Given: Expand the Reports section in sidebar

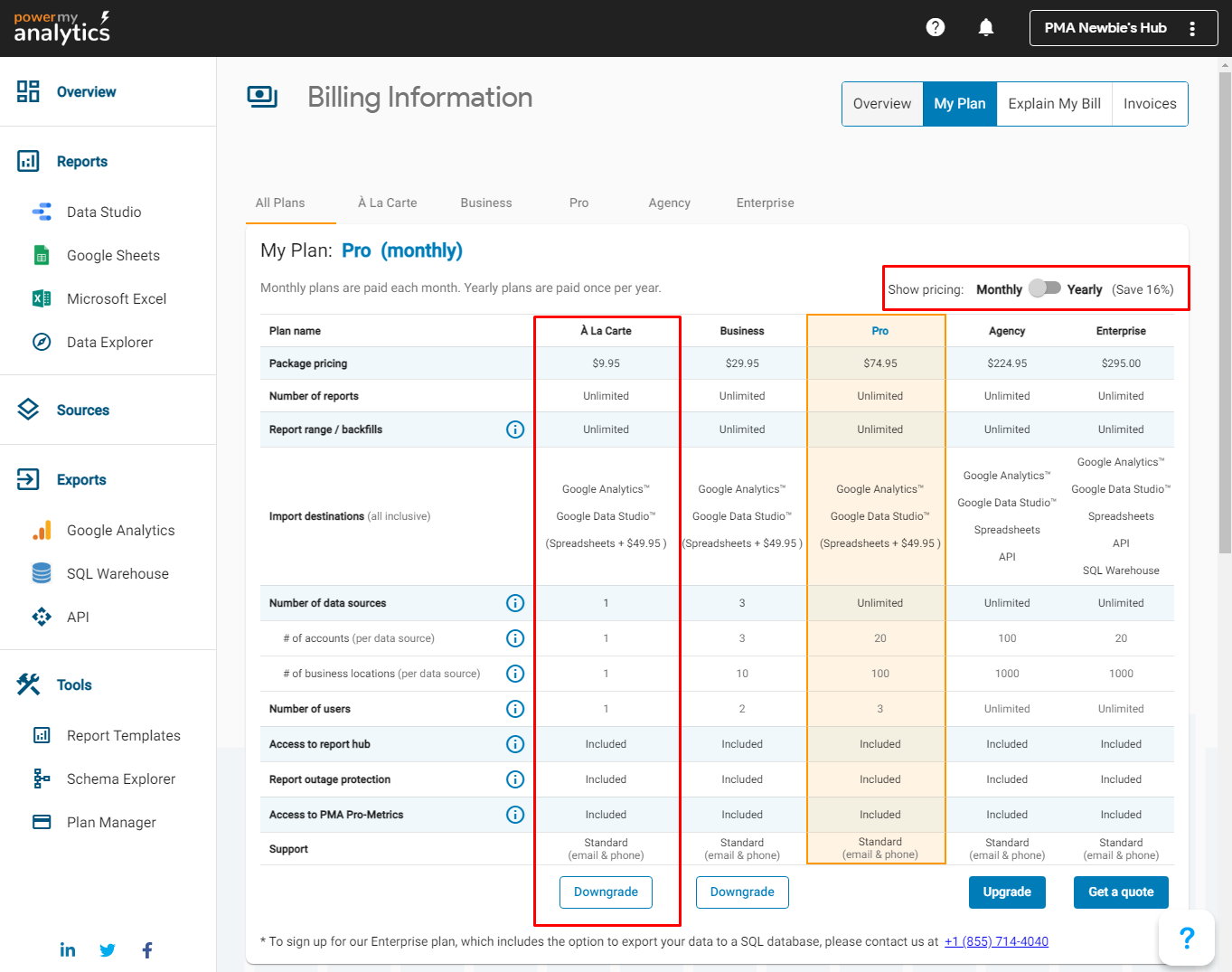Looking at the screenshot, I should click(81, 162).
